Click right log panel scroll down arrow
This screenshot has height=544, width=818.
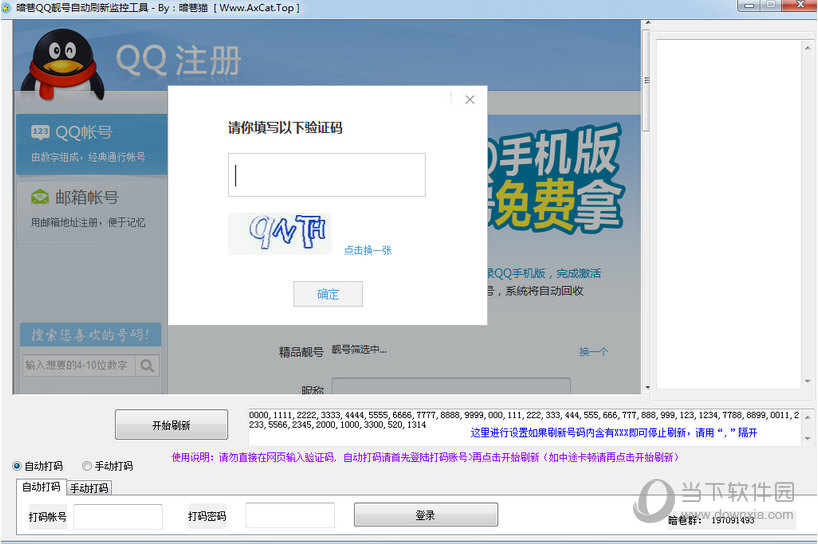pos(808,381)
